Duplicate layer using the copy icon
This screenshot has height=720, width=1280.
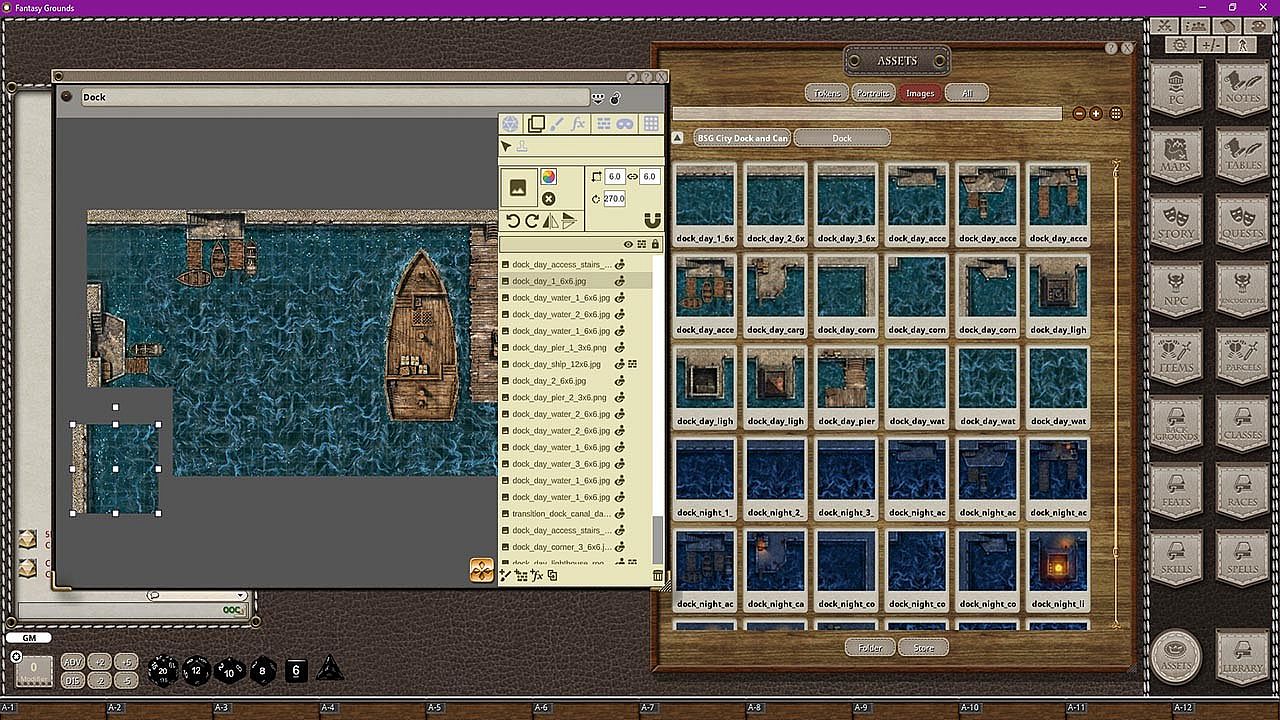tap(552, 575)
